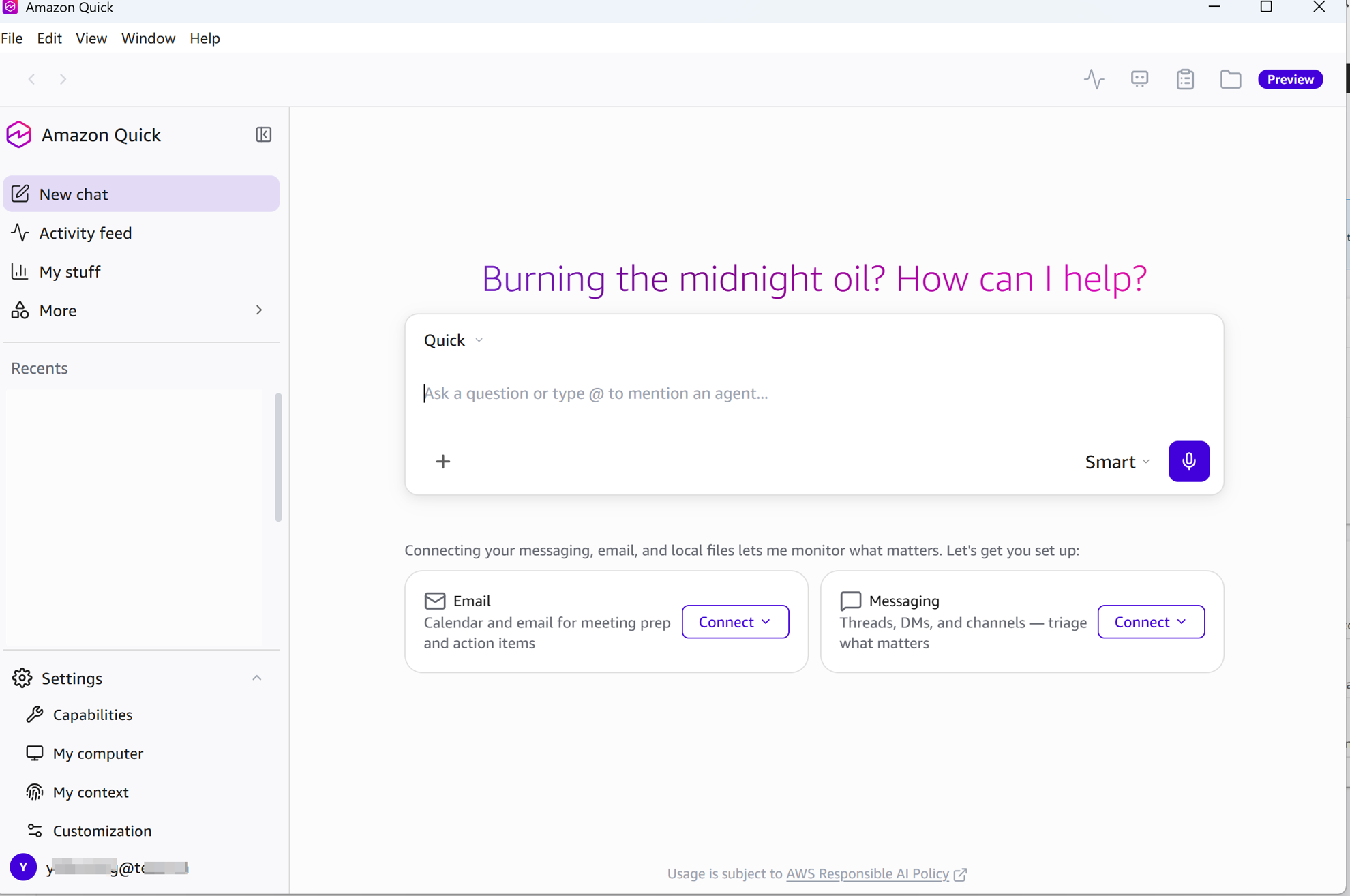
Task: Click the Recents heading
Action: tap(40, 368)
